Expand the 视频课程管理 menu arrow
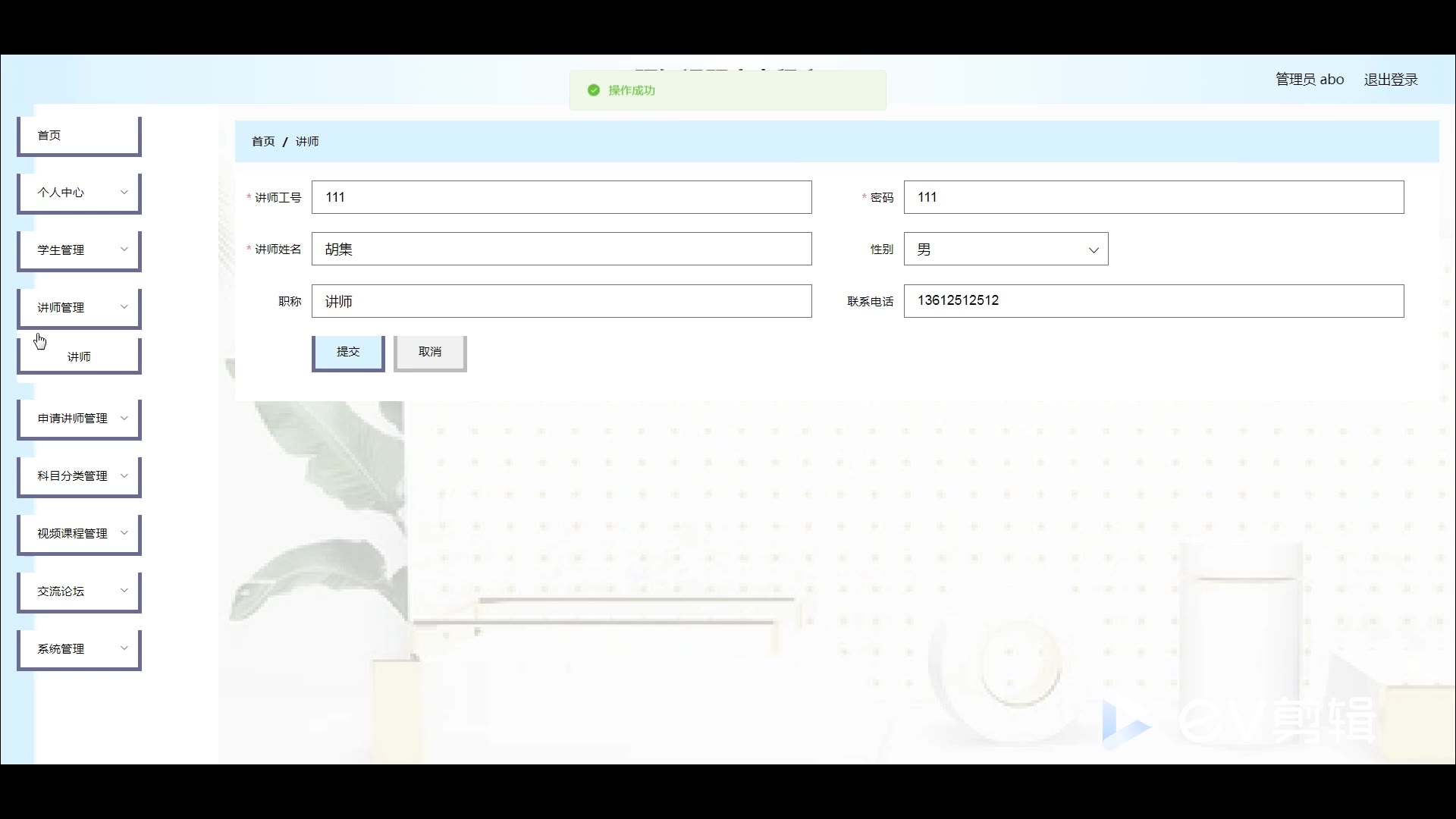 (x=124, y=533)
